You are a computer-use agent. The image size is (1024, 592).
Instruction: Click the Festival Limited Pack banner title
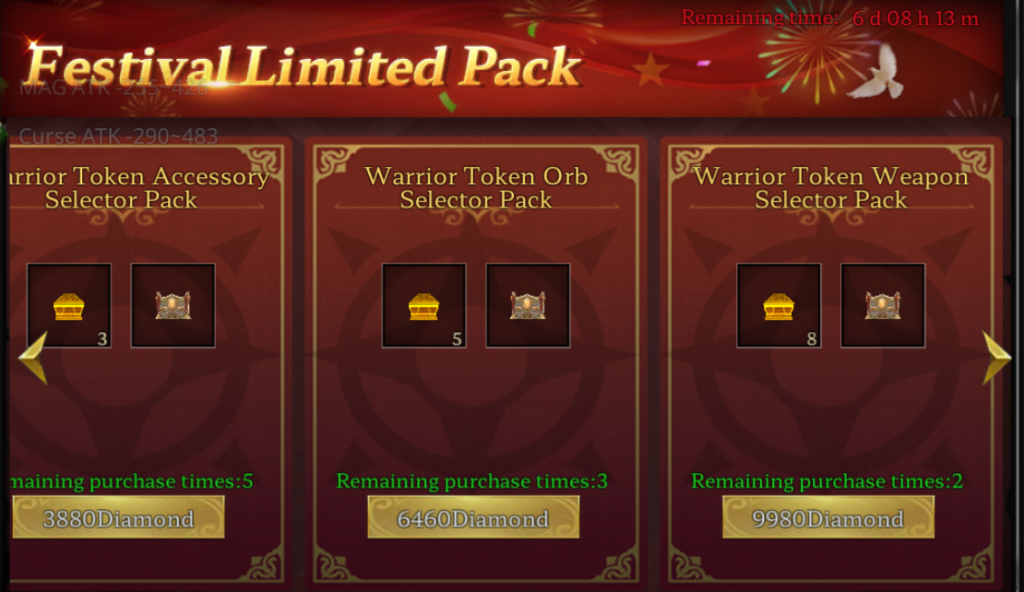click(x=304, y=67)
